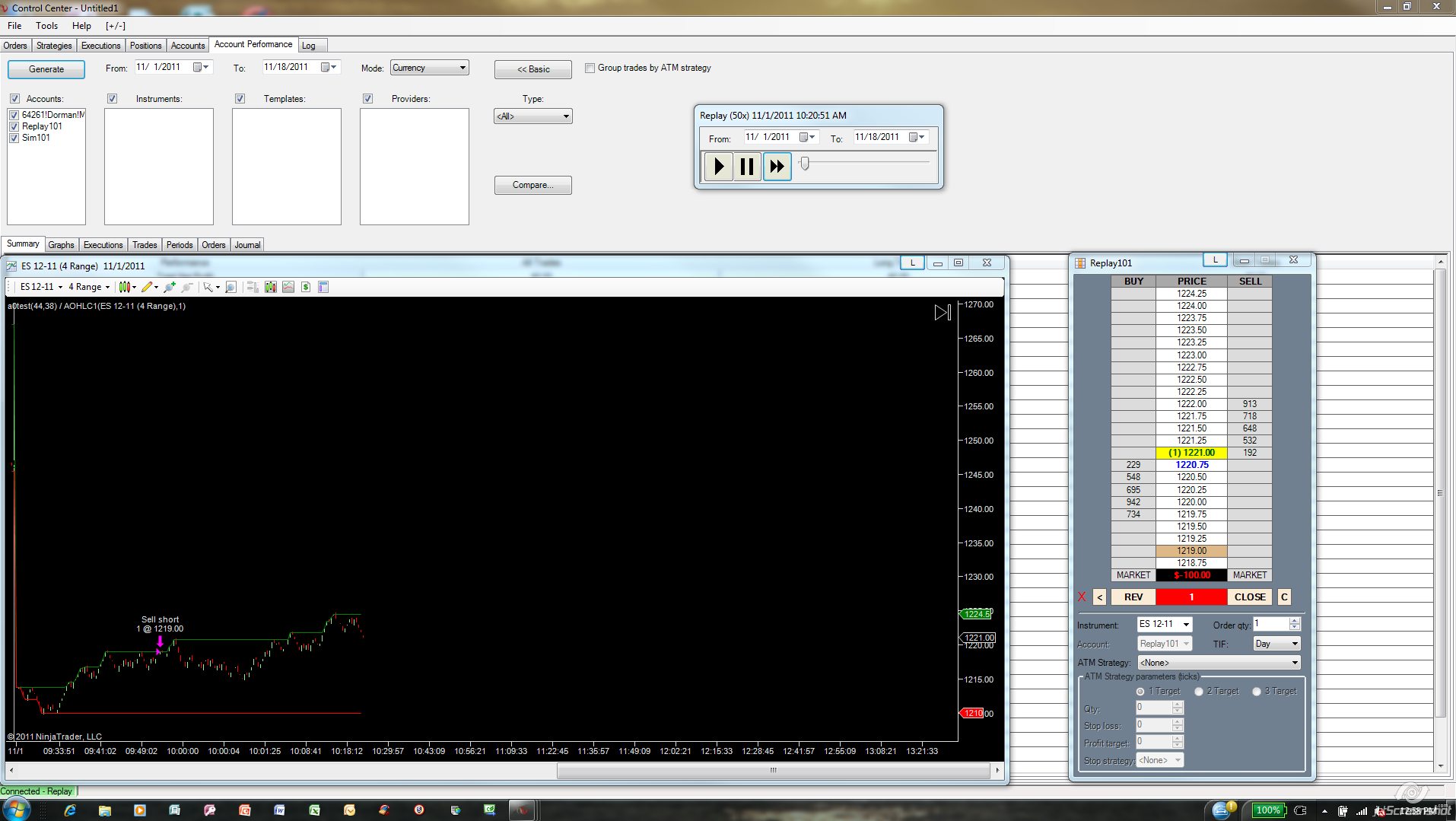The image size is (1456, 821).
Task: Click the red X cancel-orders icon in Replay101
Action: click(x=1082, y=597)
